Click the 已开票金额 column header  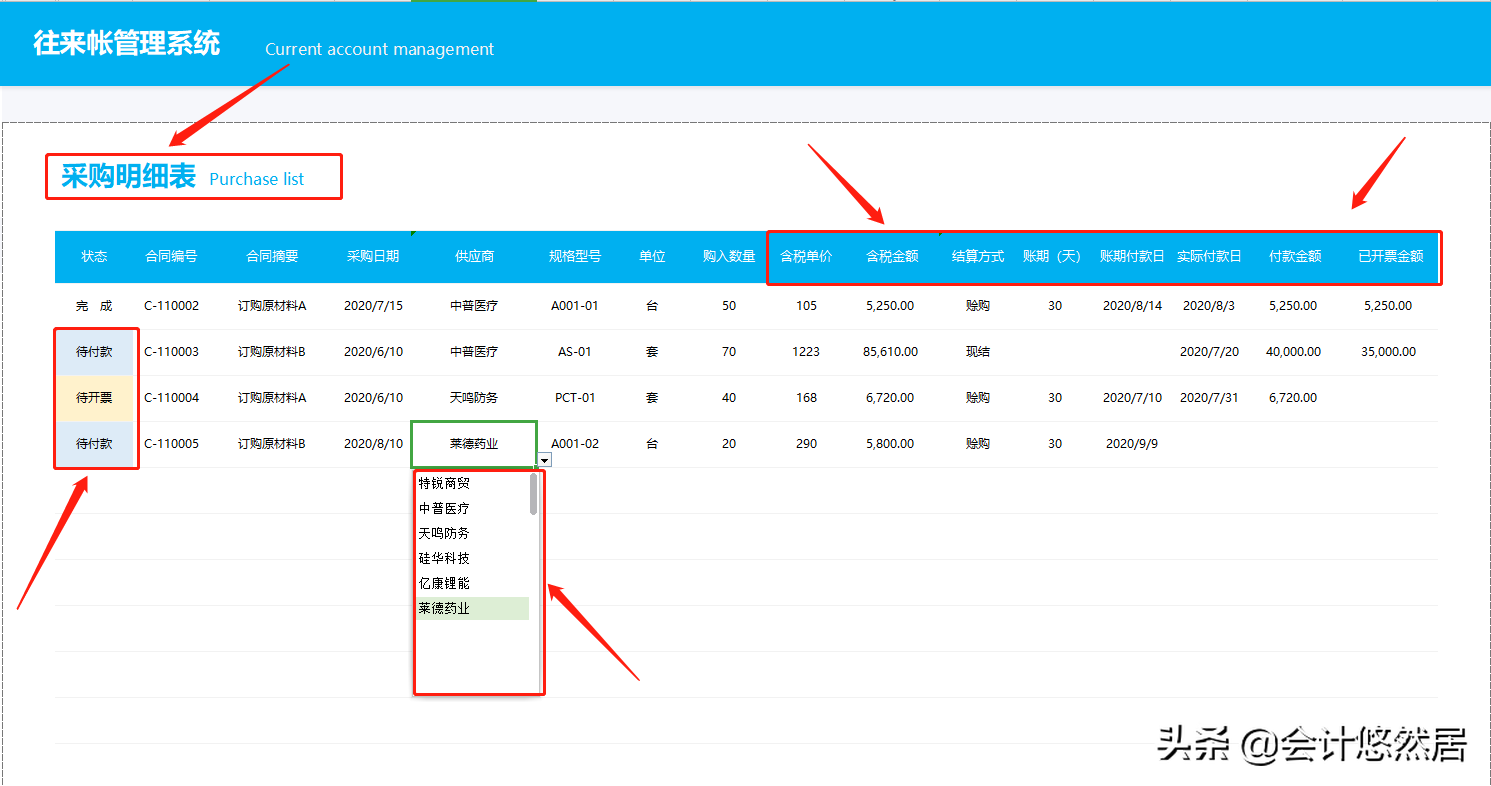coord(1391,256)
